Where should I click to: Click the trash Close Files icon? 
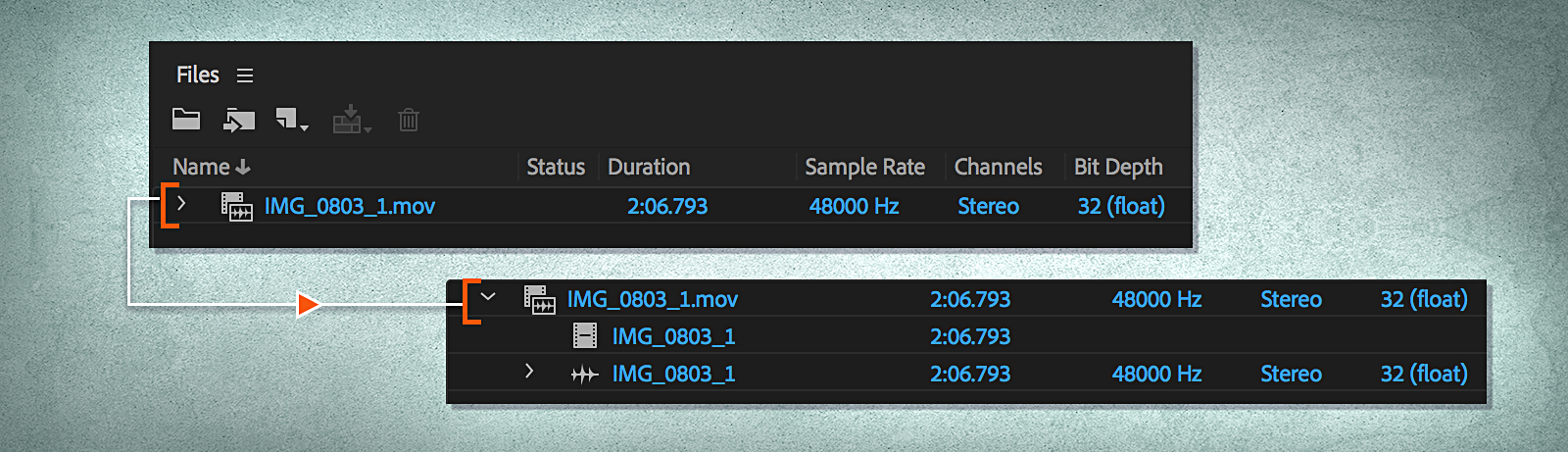pos(409,120)
